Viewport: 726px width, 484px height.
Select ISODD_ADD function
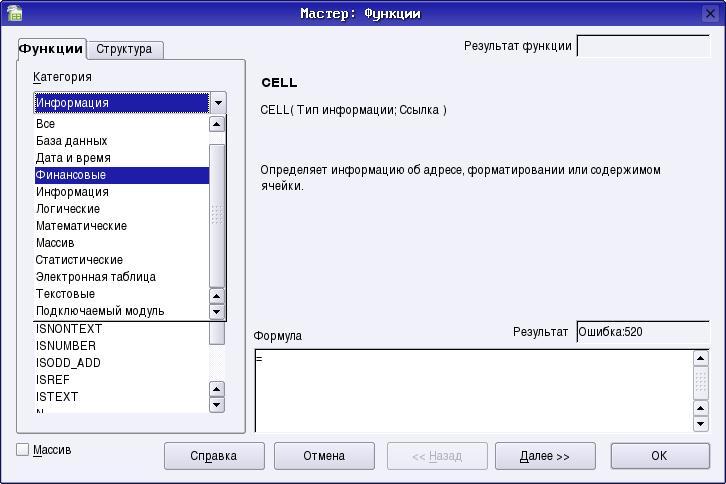122,363
